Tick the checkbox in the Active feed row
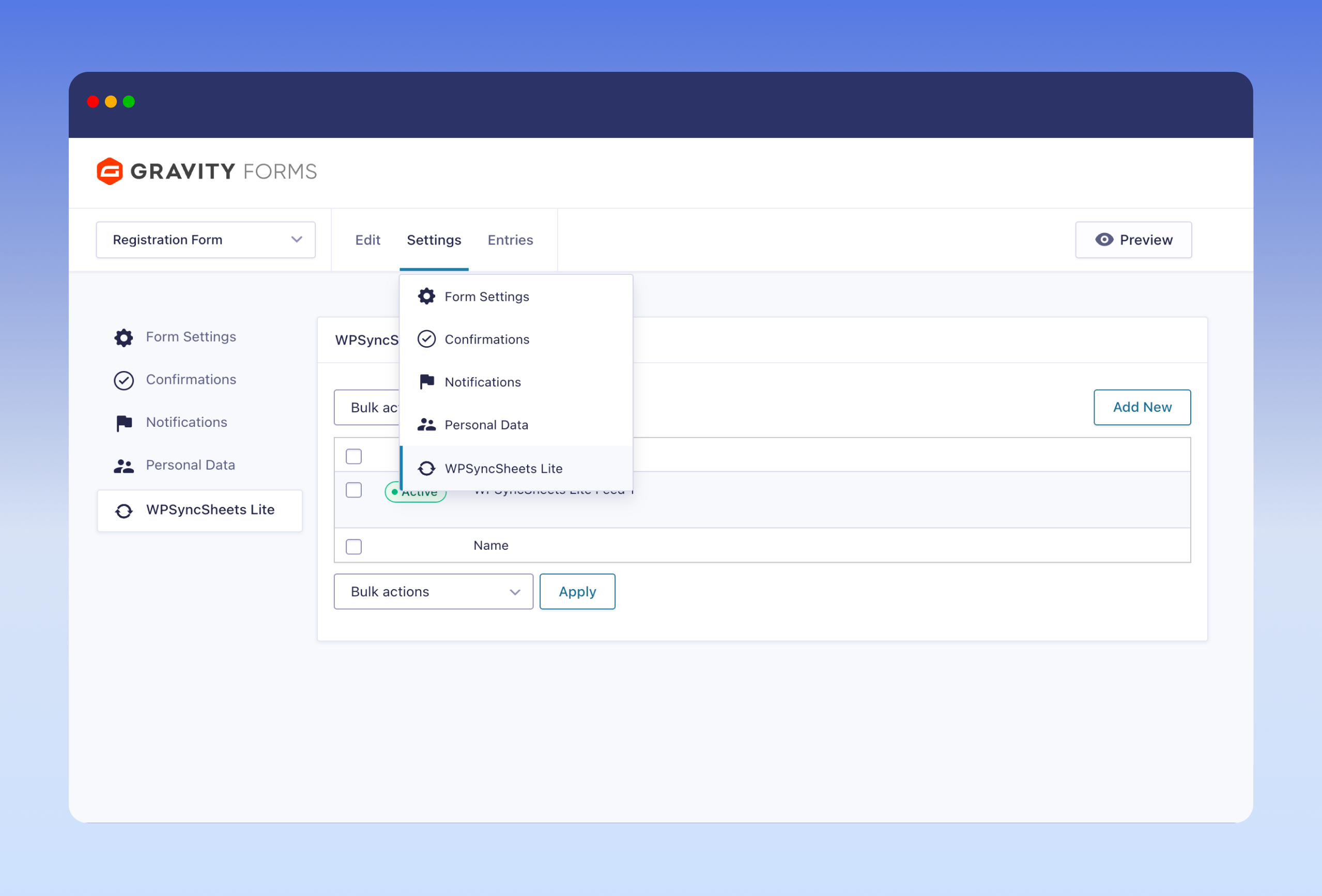Image resolution: width=1322 pixels, height=896 pixels. tap(354, 490)
